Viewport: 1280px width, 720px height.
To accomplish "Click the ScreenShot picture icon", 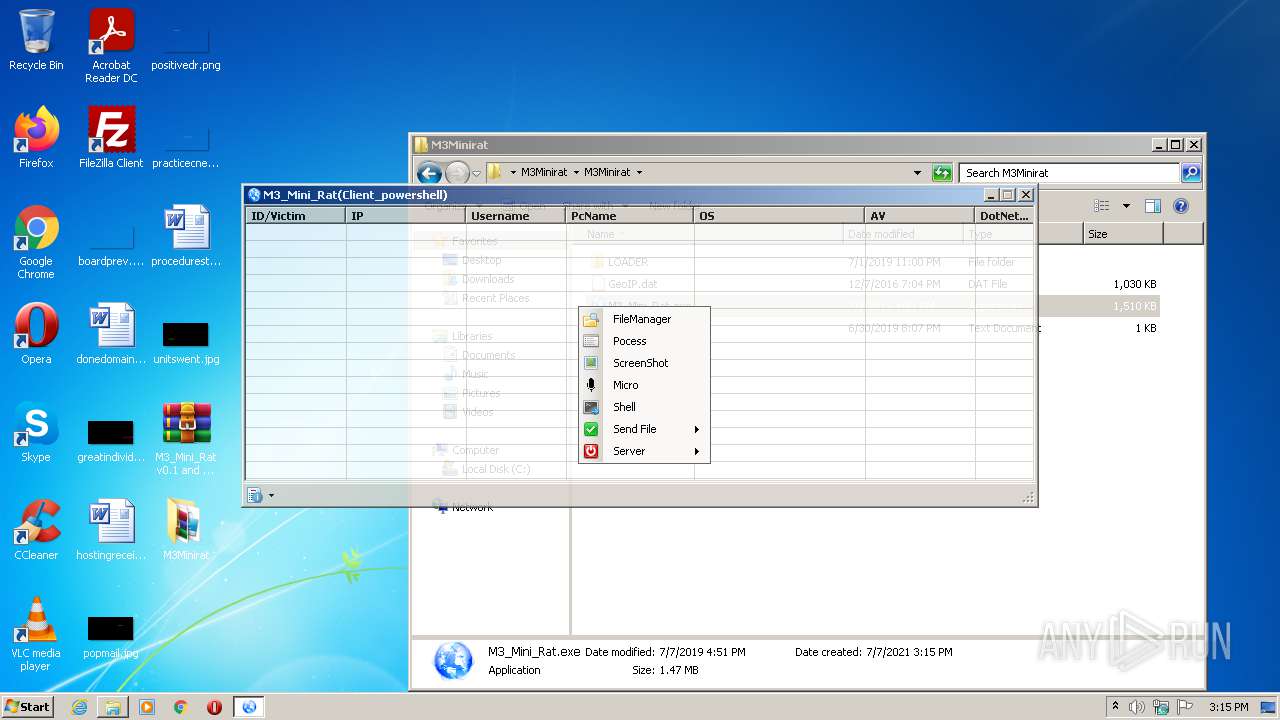I will pos(591,363).
